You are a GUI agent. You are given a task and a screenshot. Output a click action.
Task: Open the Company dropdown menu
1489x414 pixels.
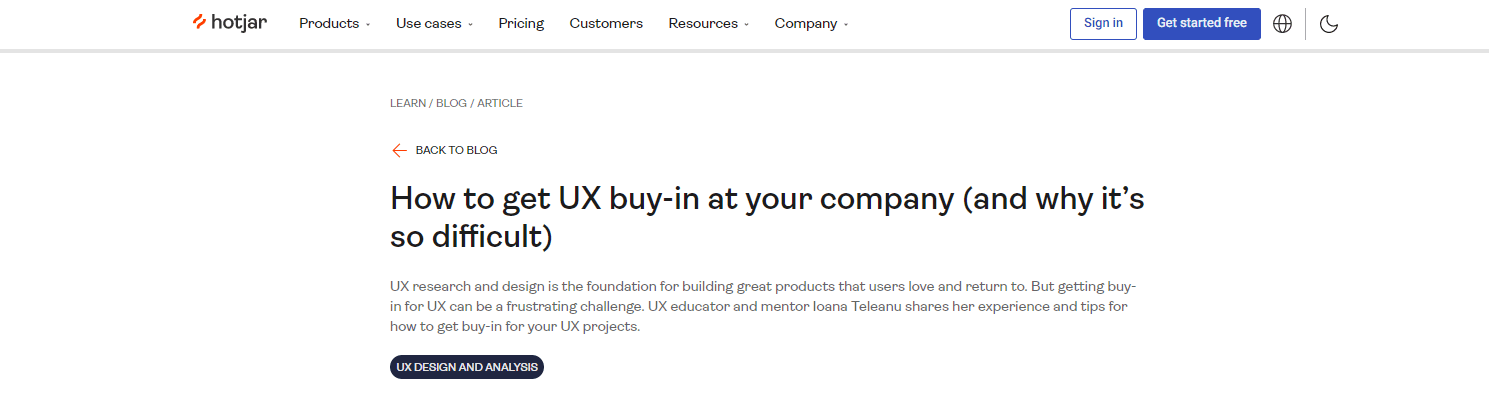(811, 23)
